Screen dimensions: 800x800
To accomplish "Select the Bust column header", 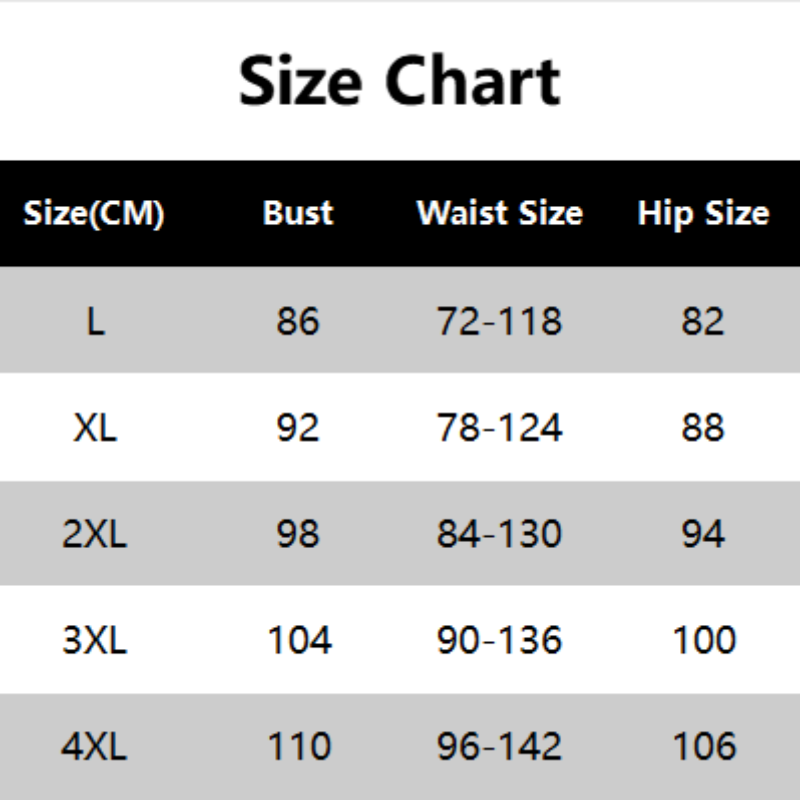I will (x=298, y=213).
